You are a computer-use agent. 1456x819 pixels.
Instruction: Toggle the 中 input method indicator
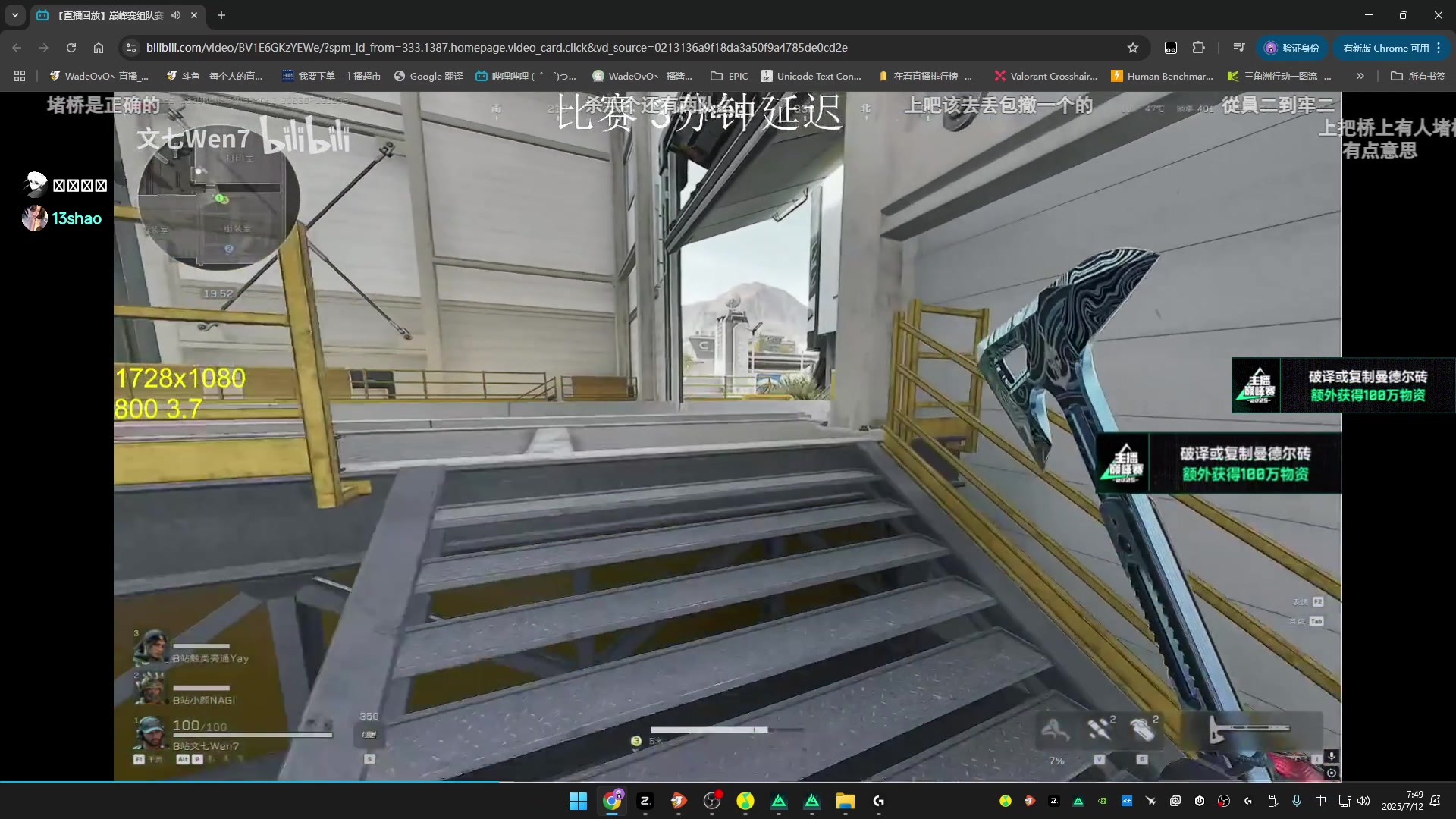coord(1321,801)
